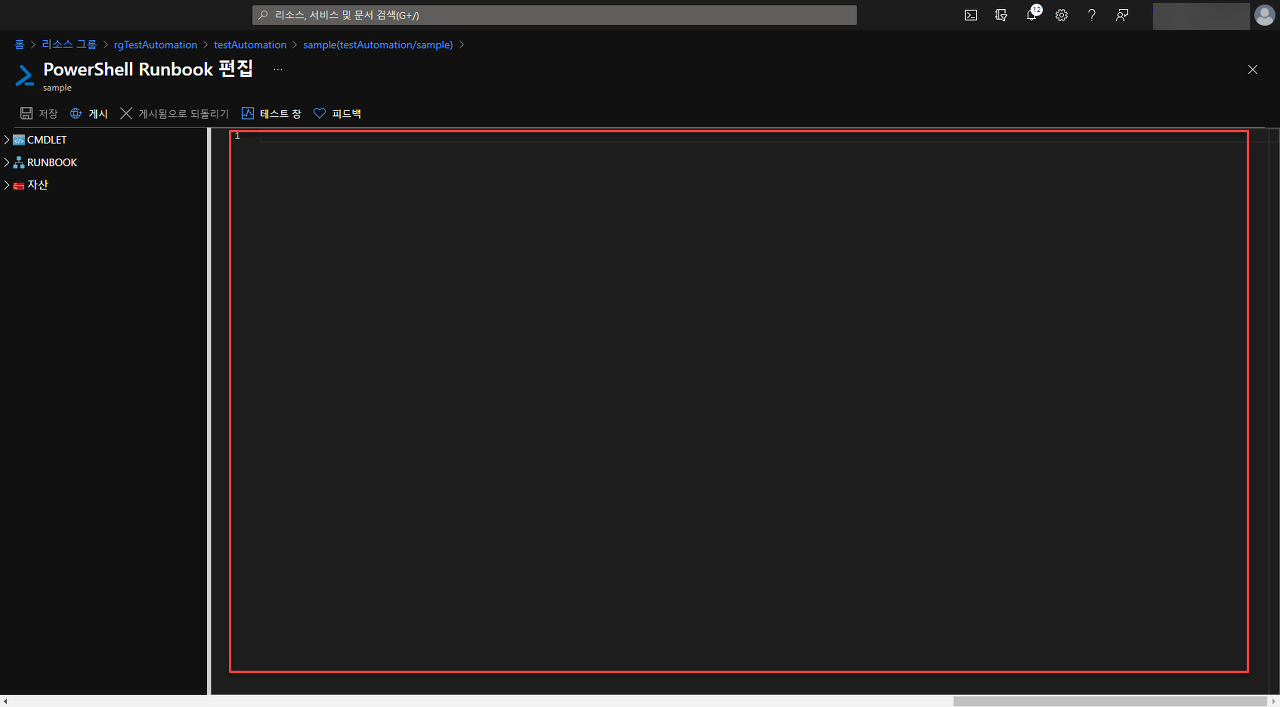1280x707 pixels.
Task: Open the directory and subscription filter icon
Action: pos(1001,15)
